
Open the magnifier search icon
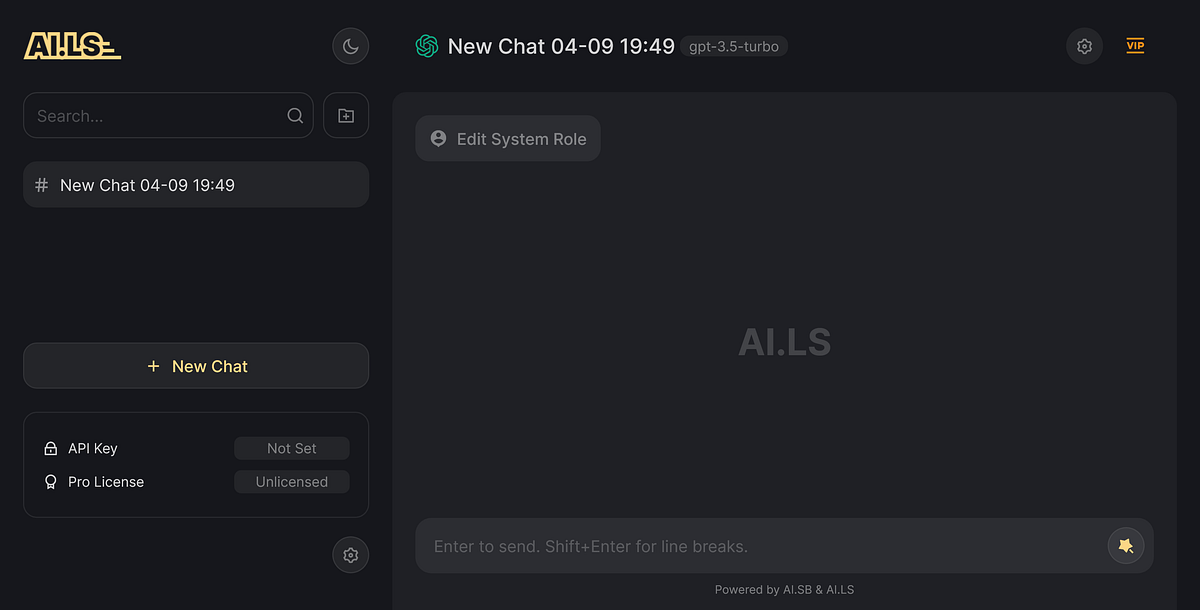pyautogui.click(x=295, y=115)
